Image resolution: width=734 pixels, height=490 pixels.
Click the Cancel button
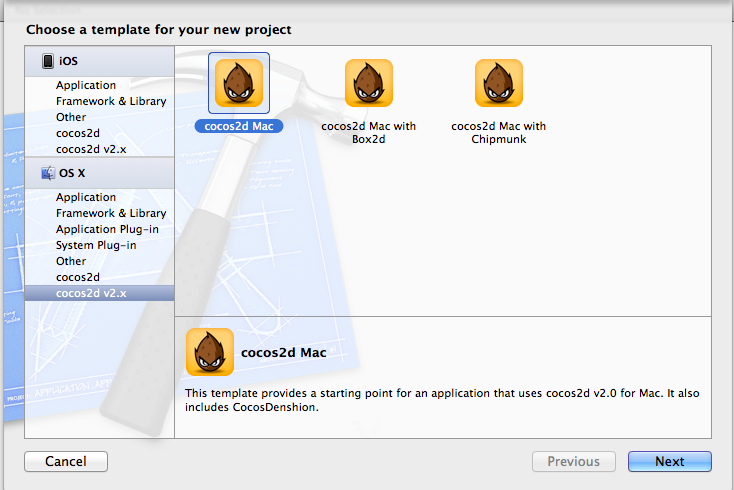[66, 461]
